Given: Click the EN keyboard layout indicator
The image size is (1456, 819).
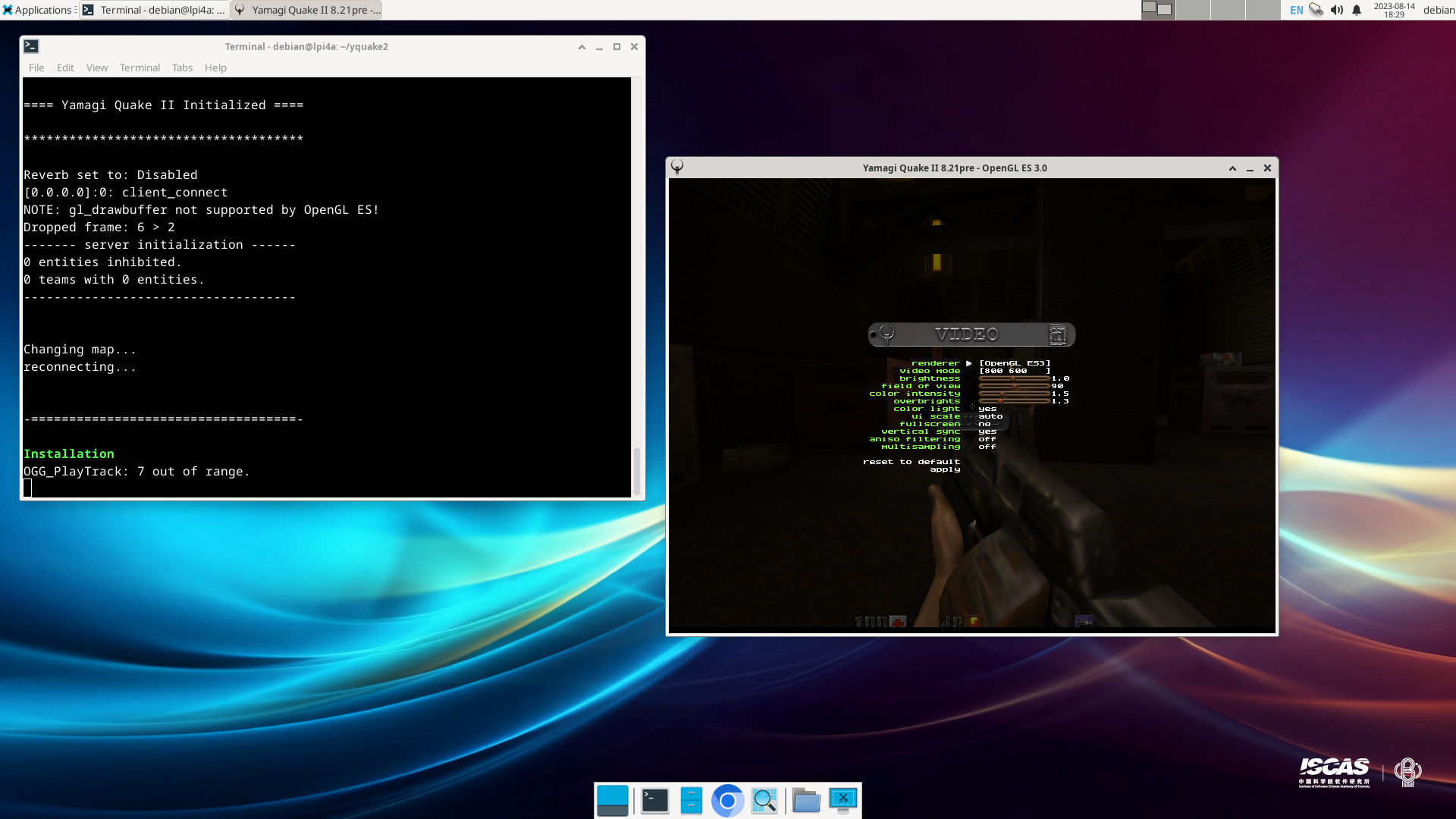Looking at the screenshot, I should 1297,10.
